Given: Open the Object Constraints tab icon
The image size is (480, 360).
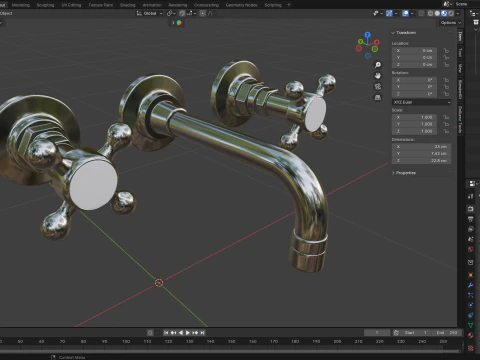Looking at the screenshot, I should [471, 315].
